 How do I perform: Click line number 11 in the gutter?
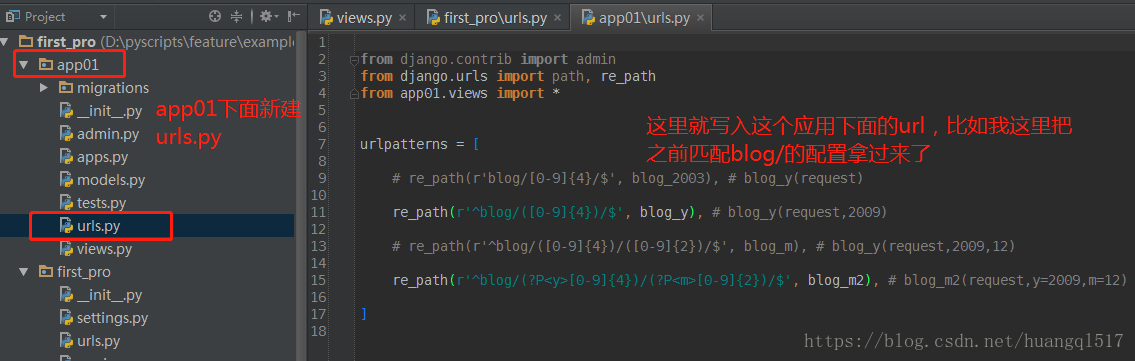[x=319, y=212]
